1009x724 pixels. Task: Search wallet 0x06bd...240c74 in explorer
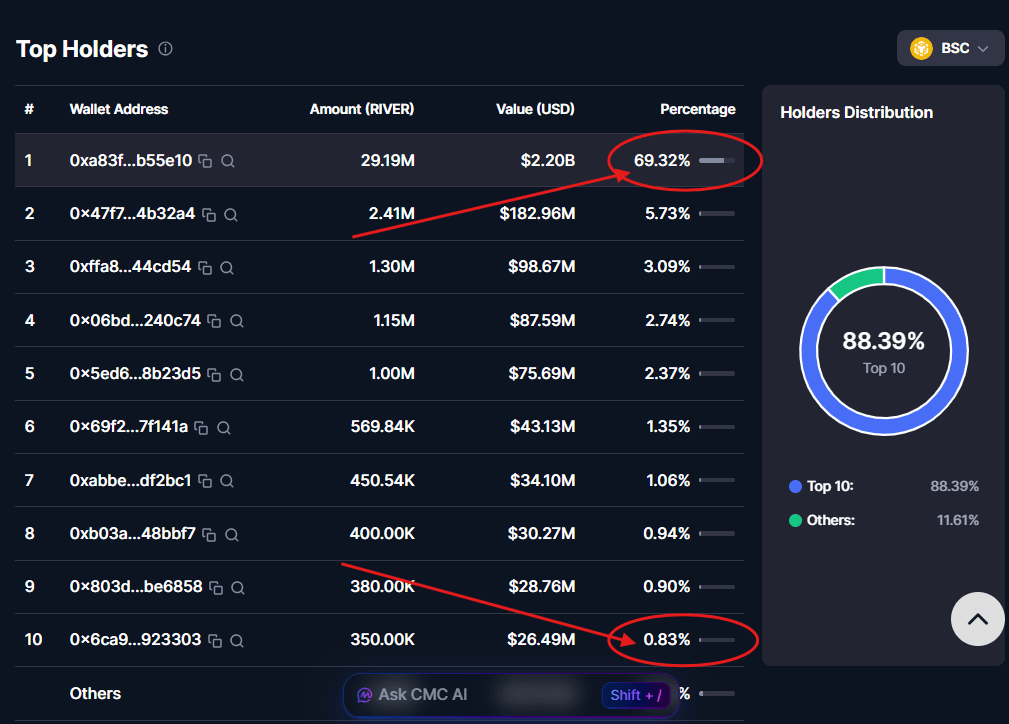(x=237, y=321)
